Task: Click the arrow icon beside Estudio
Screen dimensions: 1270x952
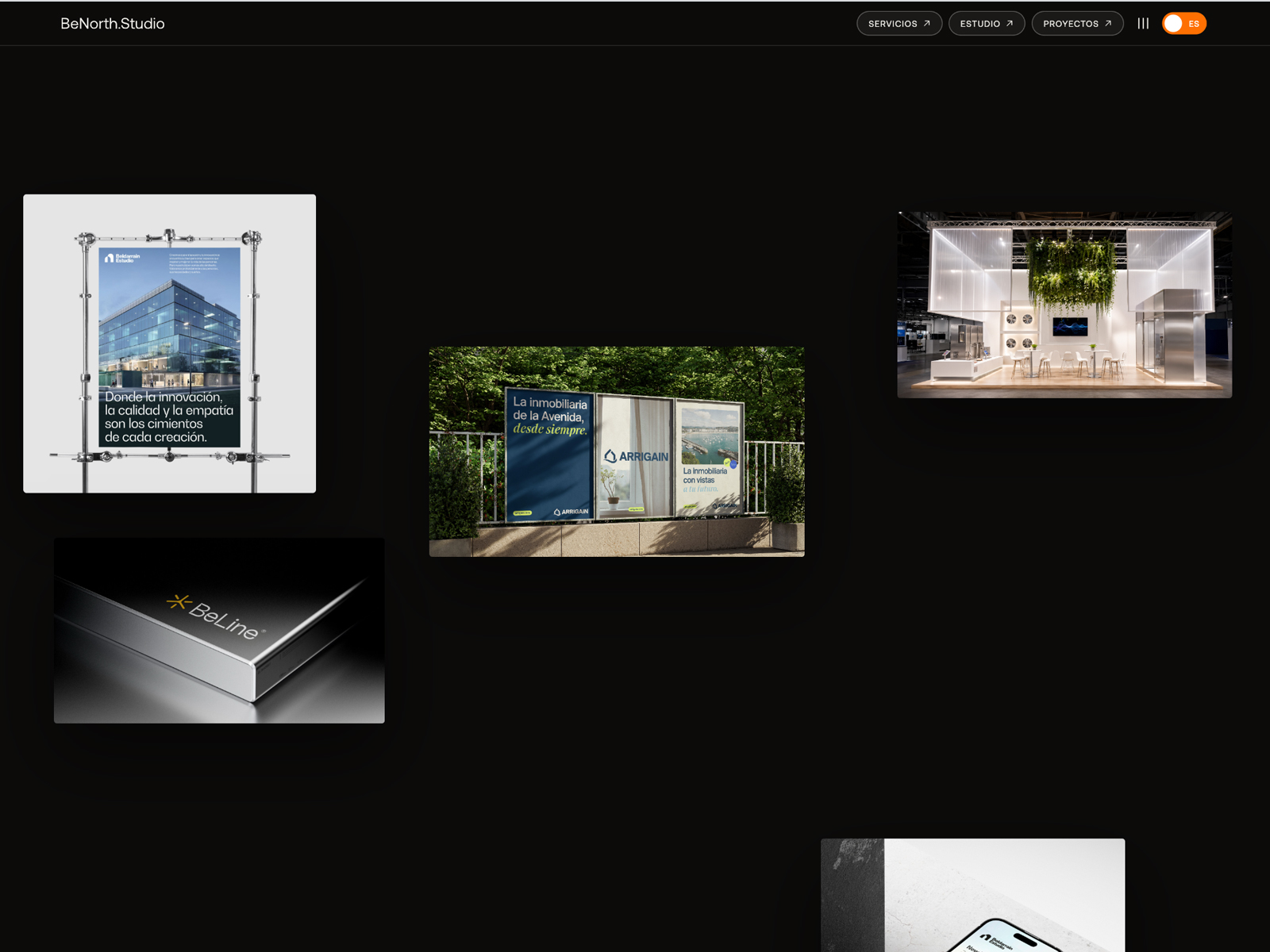Action: click(1010, 24)
